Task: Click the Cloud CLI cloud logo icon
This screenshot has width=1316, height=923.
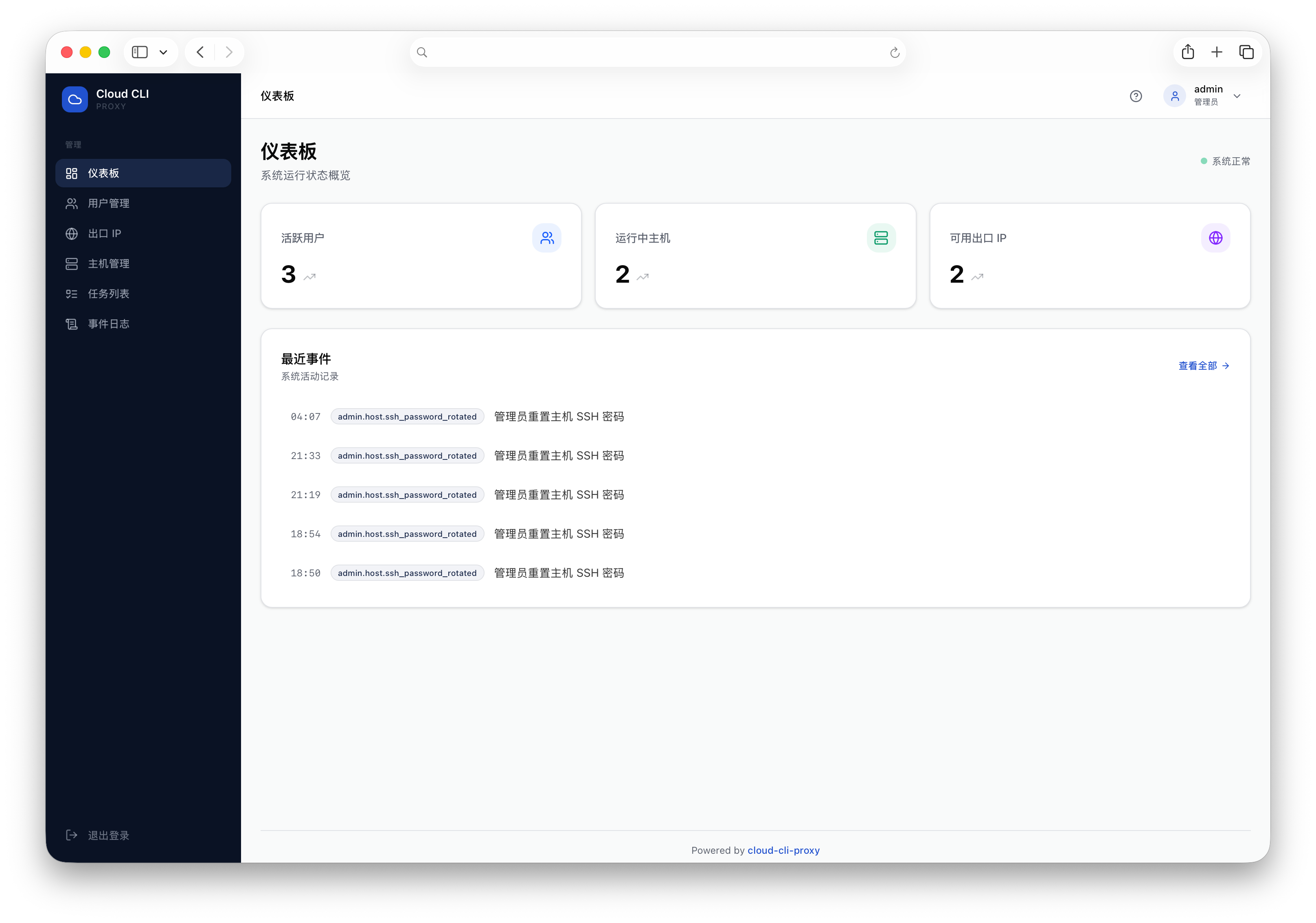Action: click(75, 99)
